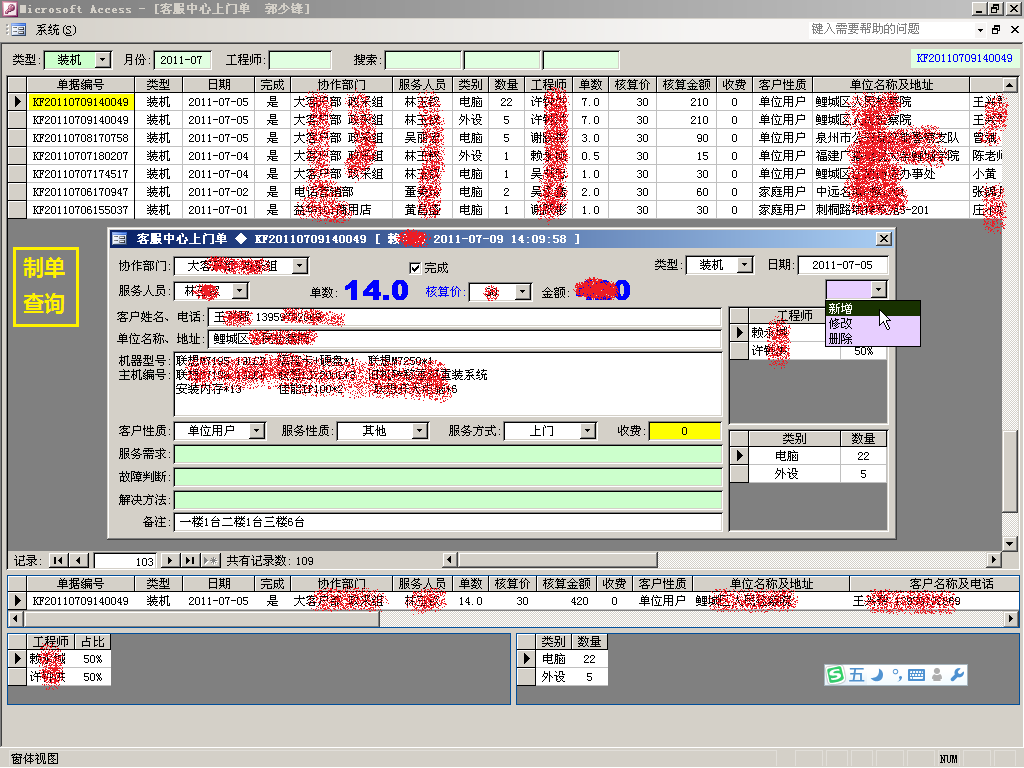Click the yellow 制单查询 button
The image size is (1024, 768).
coord(44,285)
